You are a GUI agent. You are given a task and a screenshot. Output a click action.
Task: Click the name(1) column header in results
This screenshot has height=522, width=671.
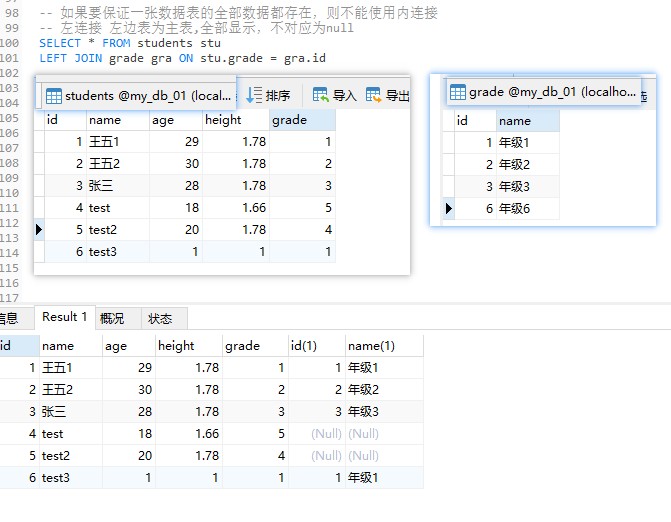pos(384,346)
